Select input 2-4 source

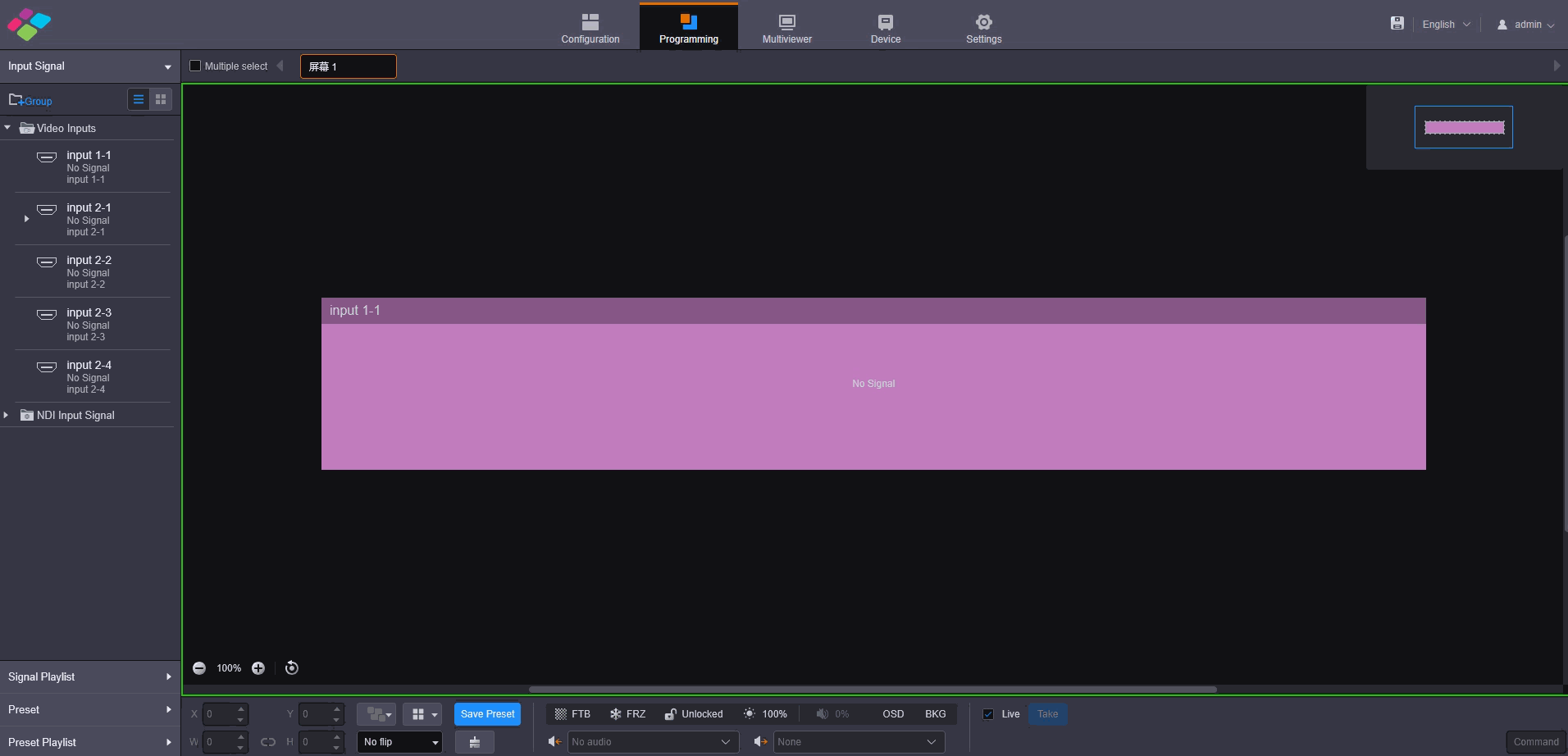pos(94,376)
